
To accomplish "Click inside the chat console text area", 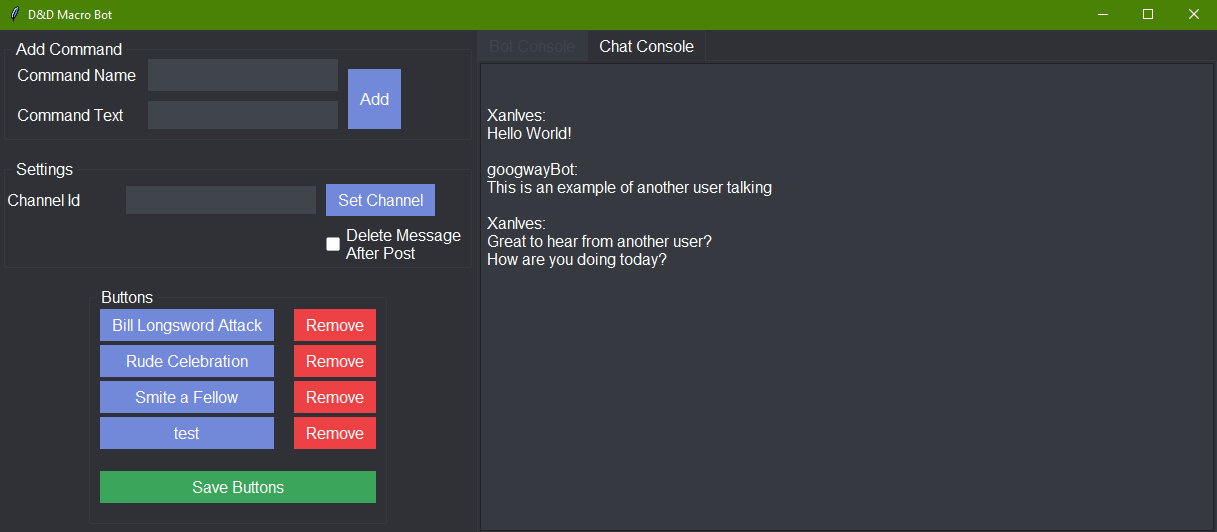I will click(x=846, y=297).
